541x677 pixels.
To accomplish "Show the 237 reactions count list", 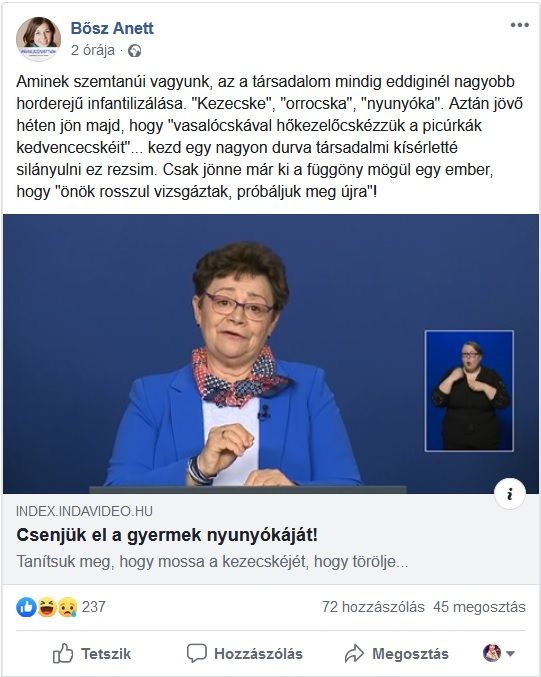I will (x=94, y=607).
